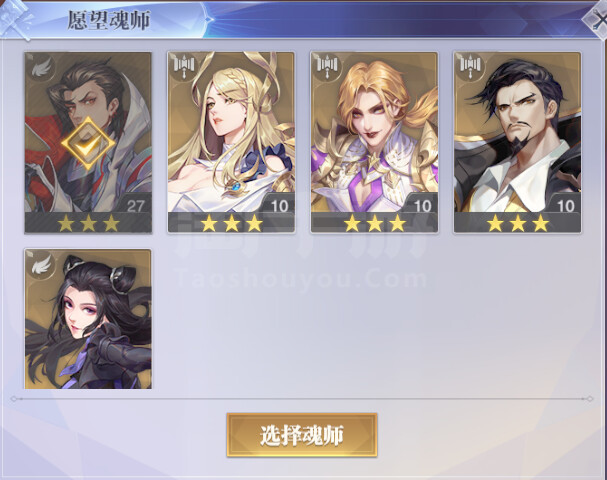Click the 选择魂师 button

click(x=302, y=435)
